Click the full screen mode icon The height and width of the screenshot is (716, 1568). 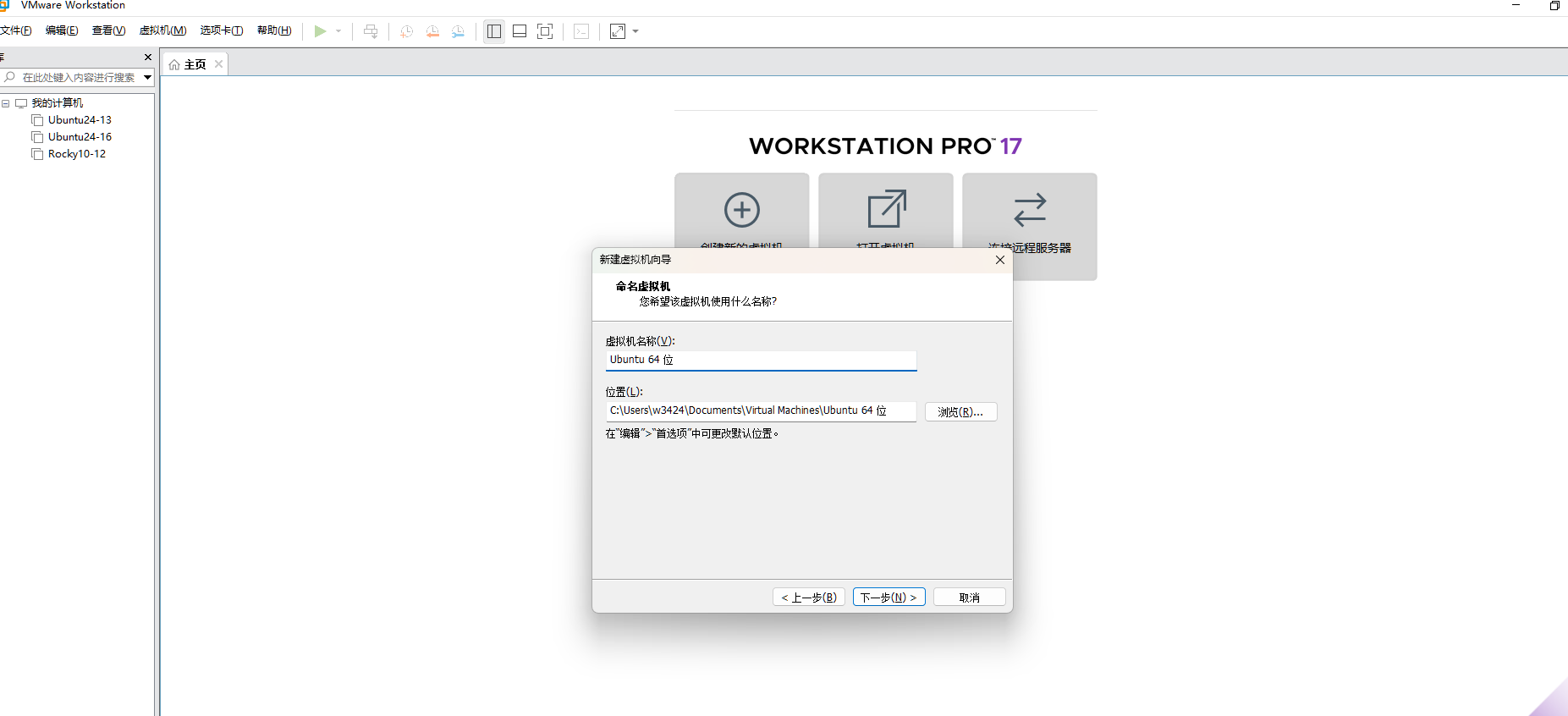(545, 31)
